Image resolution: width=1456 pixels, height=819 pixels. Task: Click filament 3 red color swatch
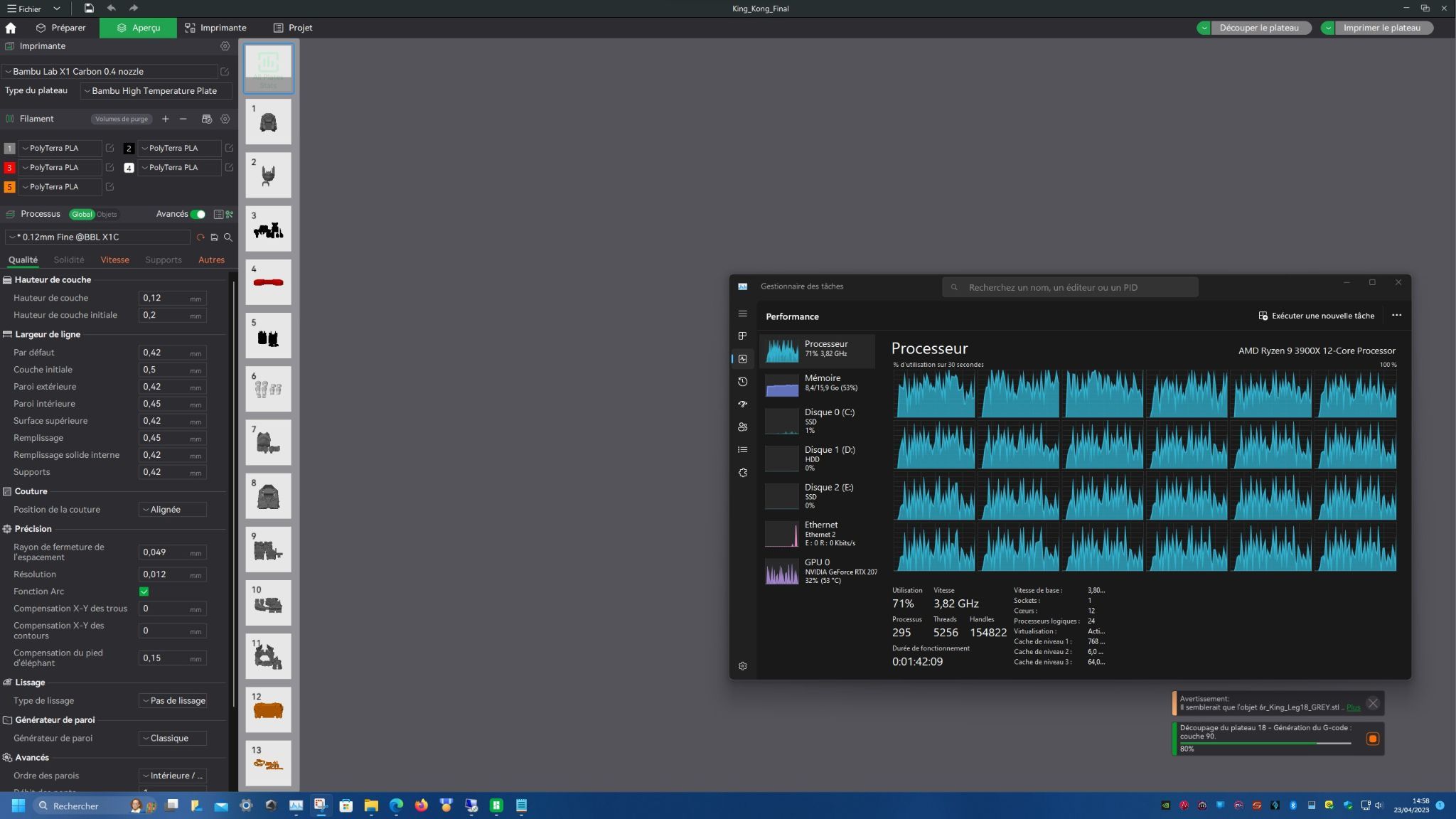9,168
